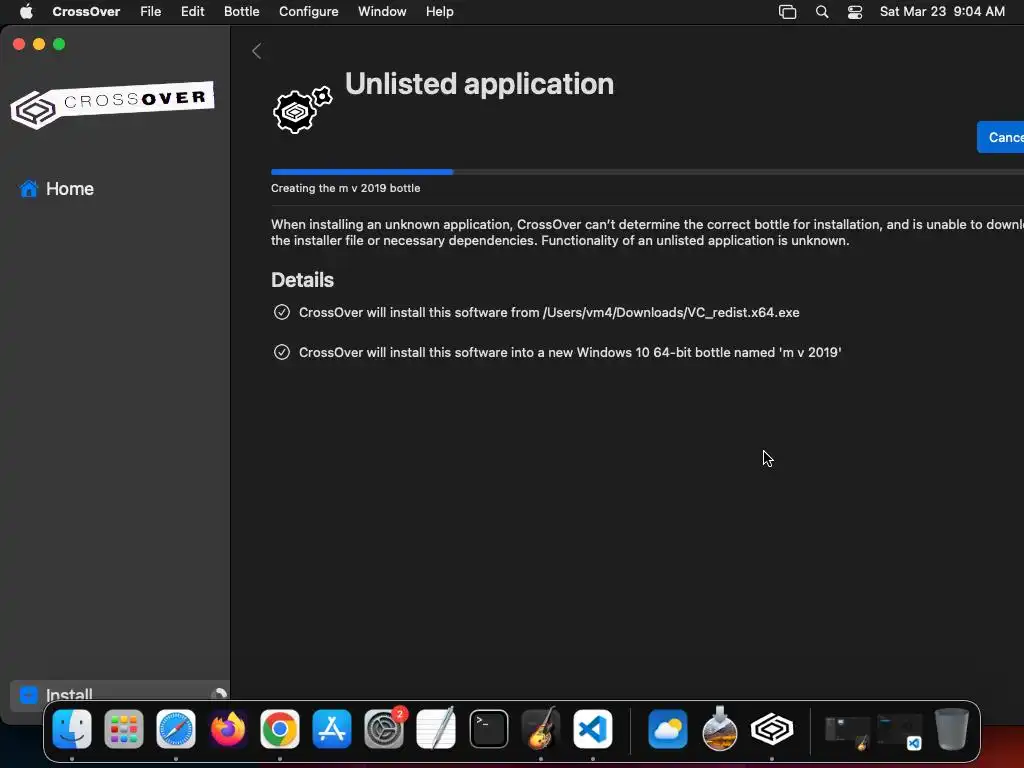Open the first minimized window thumbnail in Dock
Image resolution: width=1024 pixels, height=768 pixels.
(847, 733)
